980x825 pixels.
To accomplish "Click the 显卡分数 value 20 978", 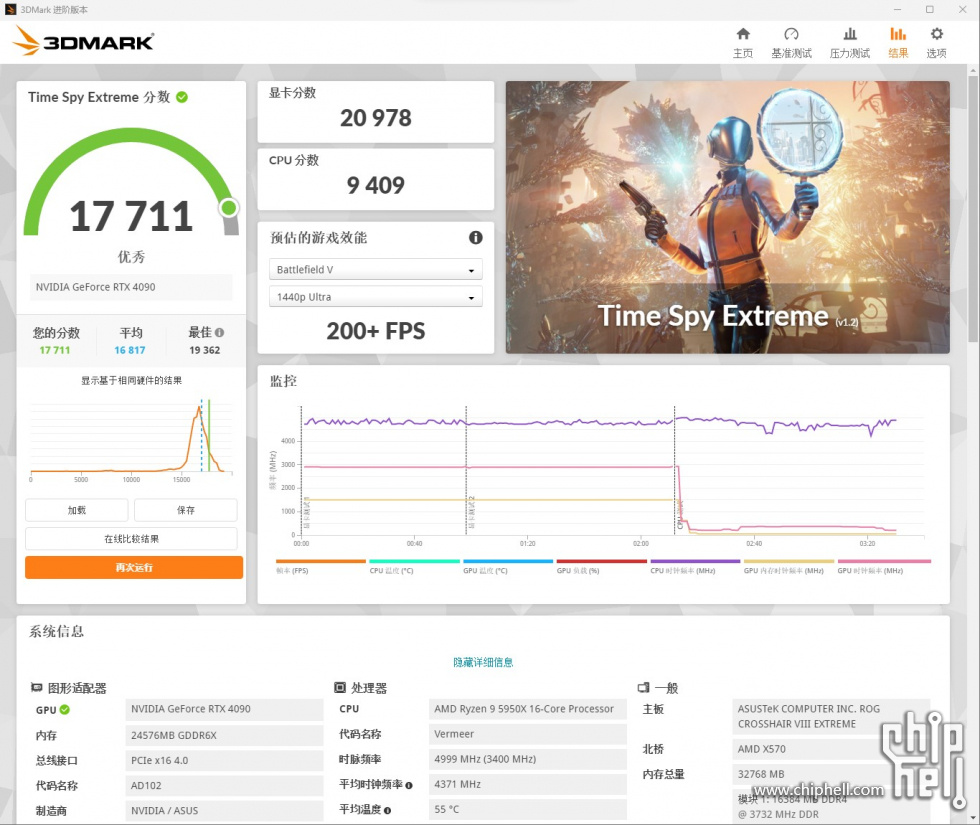I will pos(376,118).
